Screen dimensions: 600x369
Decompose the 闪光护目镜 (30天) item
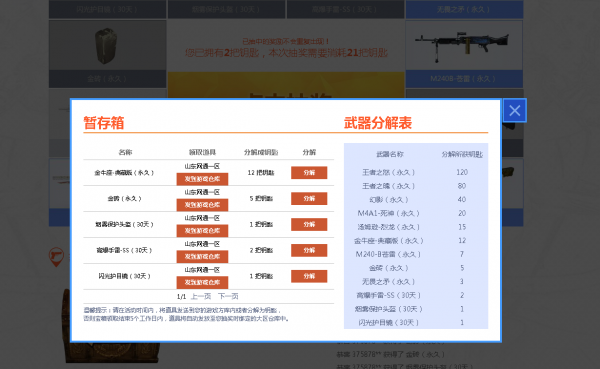coord(309,276)
